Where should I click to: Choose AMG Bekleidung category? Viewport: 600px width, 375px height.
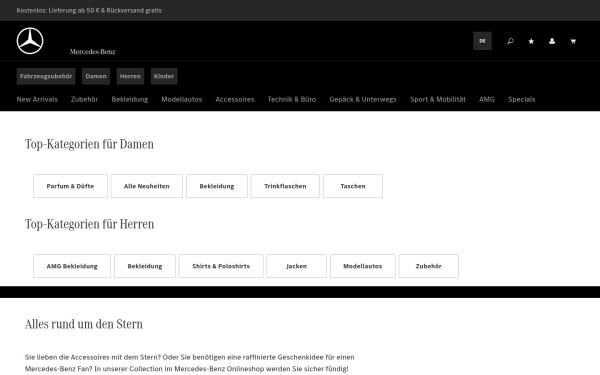pos(72,266)
